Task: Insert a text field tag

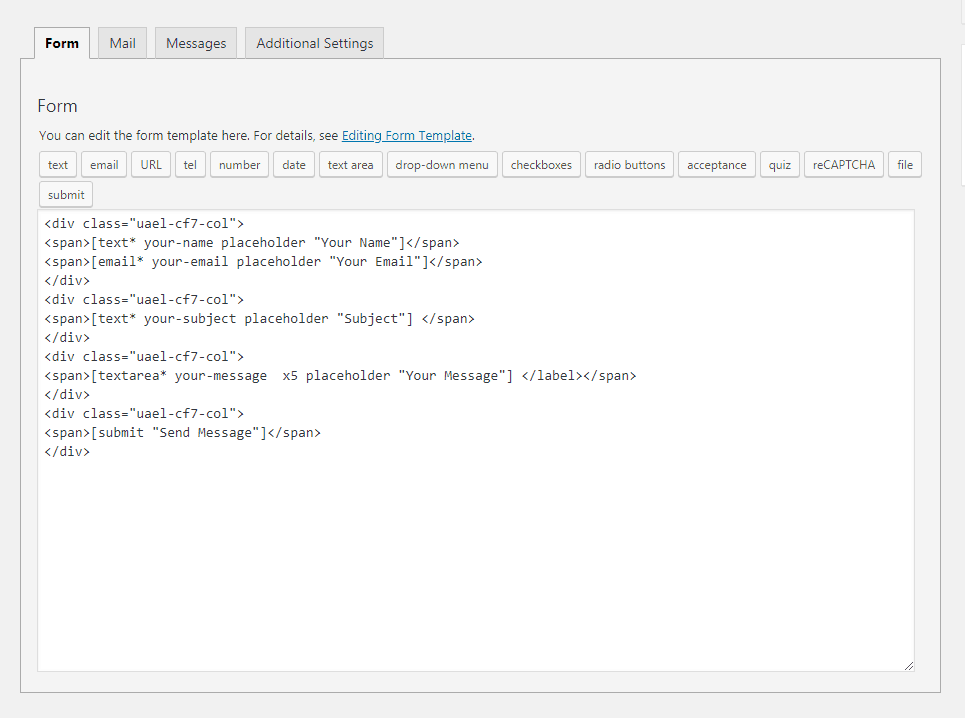Action: tap(58, 165)
